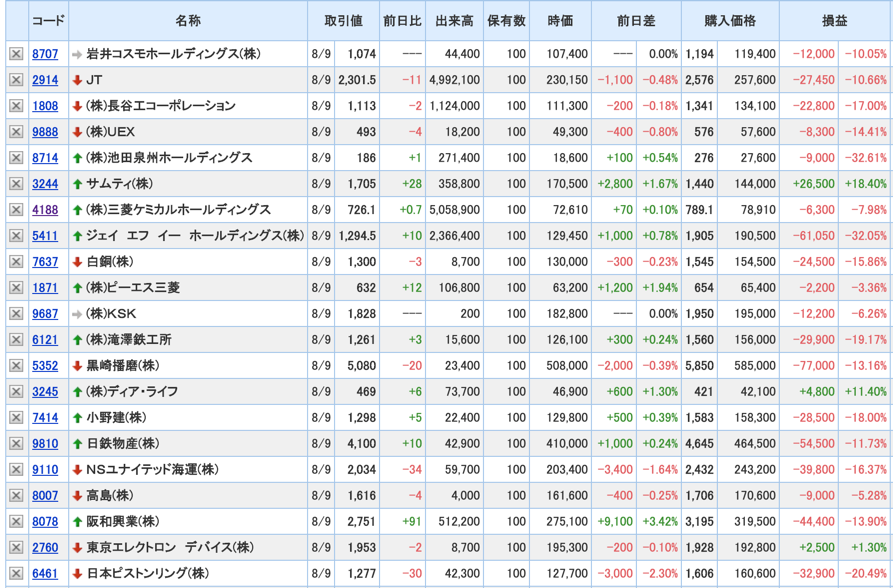Follow the 4188 code link
The width and height of the screenshot is (893, 588).
point(45,210)
